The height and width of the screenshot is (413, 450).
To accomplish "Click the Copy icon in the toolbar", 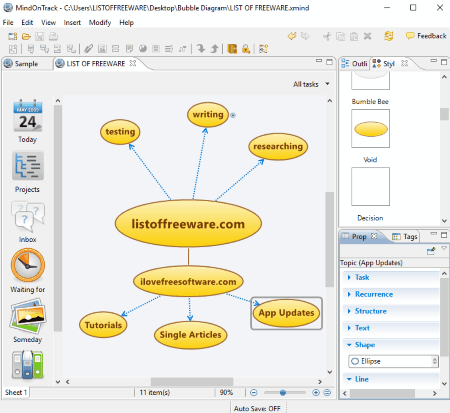I will coord(340,36).
